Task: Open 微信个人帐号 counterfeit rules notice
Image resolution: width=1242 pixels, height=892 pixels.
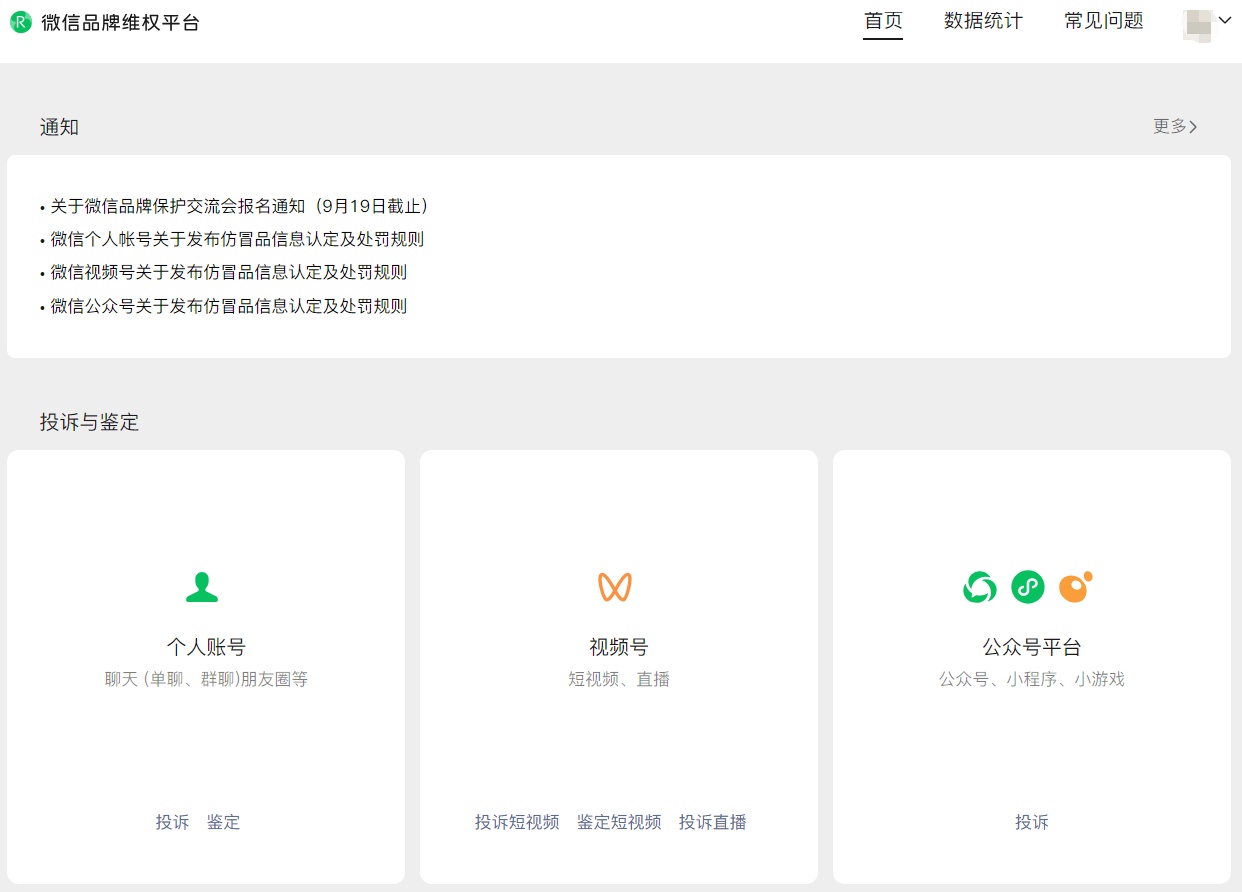Action: click(237, 239)
